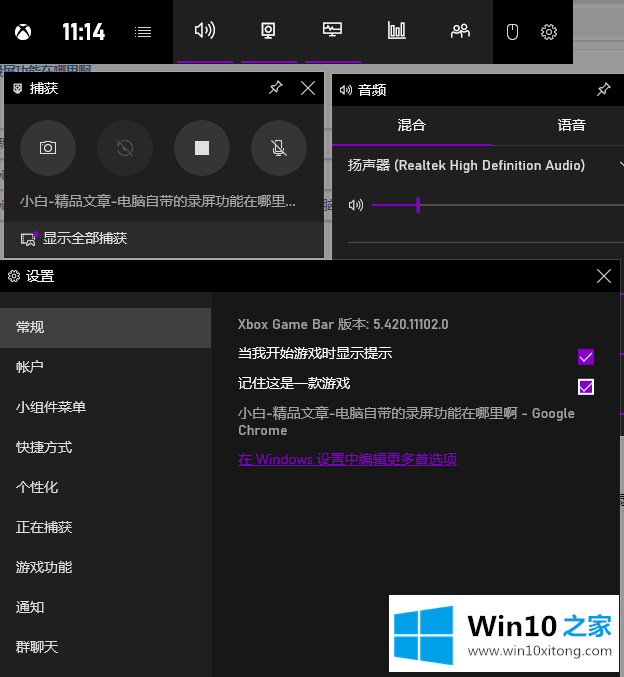This screenshot has height=677, width=624.
Task: Expand the 扬声器 Realtek audio device dropdown
Action: [619, 165]
